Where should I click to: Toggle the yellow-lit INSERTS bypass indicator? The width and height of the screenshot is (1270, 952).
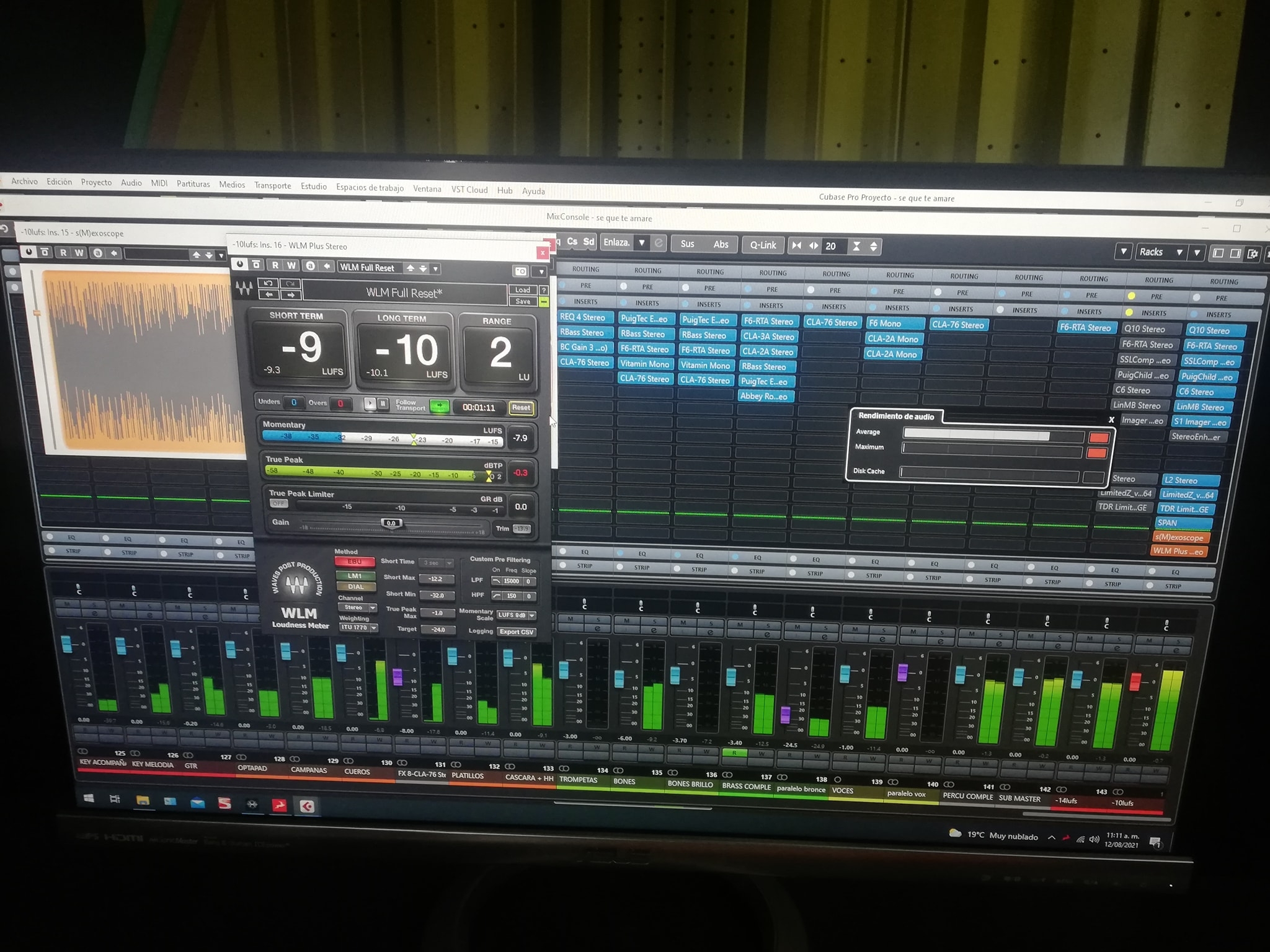point(1129,312)
